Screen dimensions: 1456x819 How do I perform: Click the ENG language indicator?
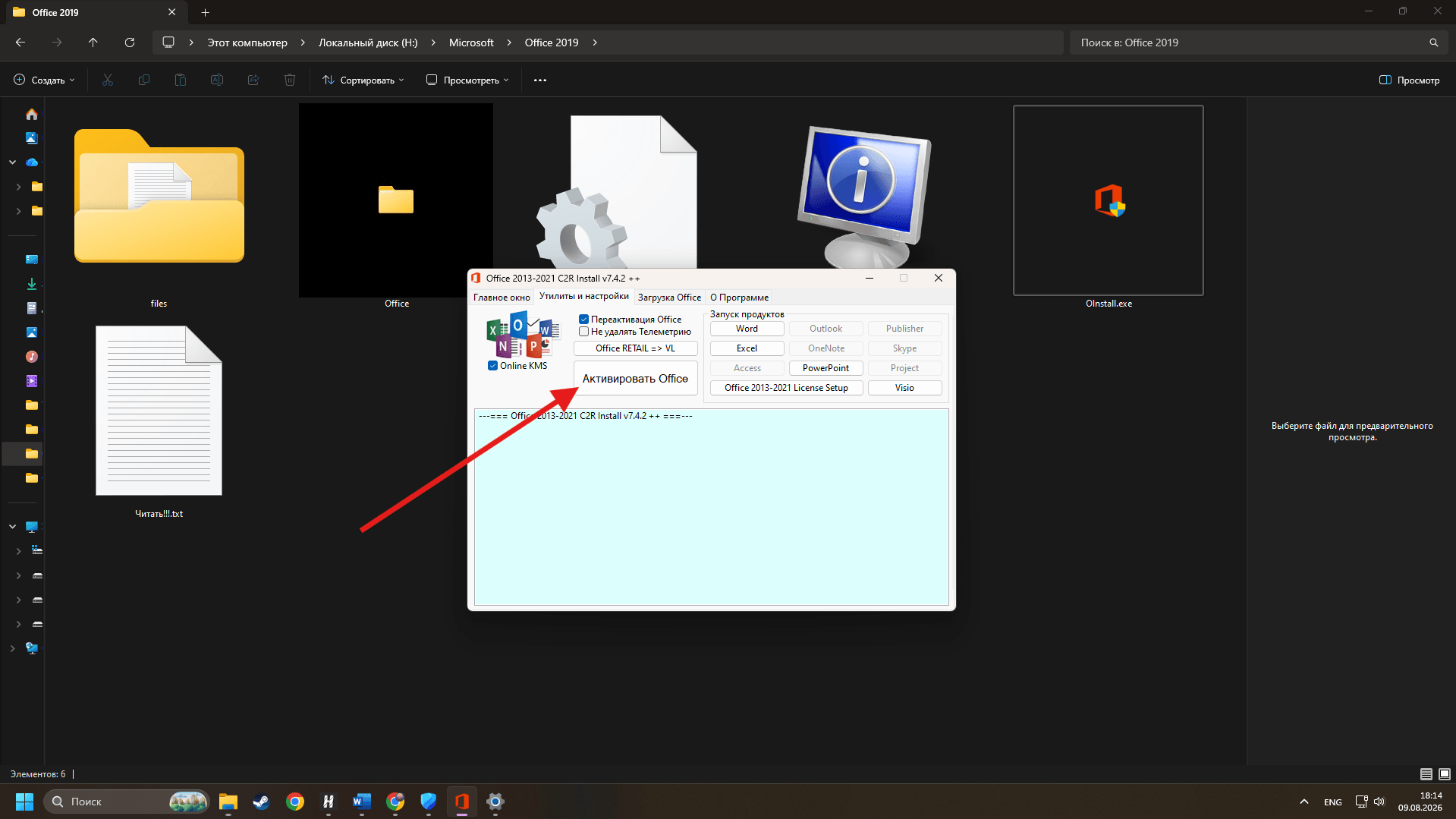tap(1333, 802)
